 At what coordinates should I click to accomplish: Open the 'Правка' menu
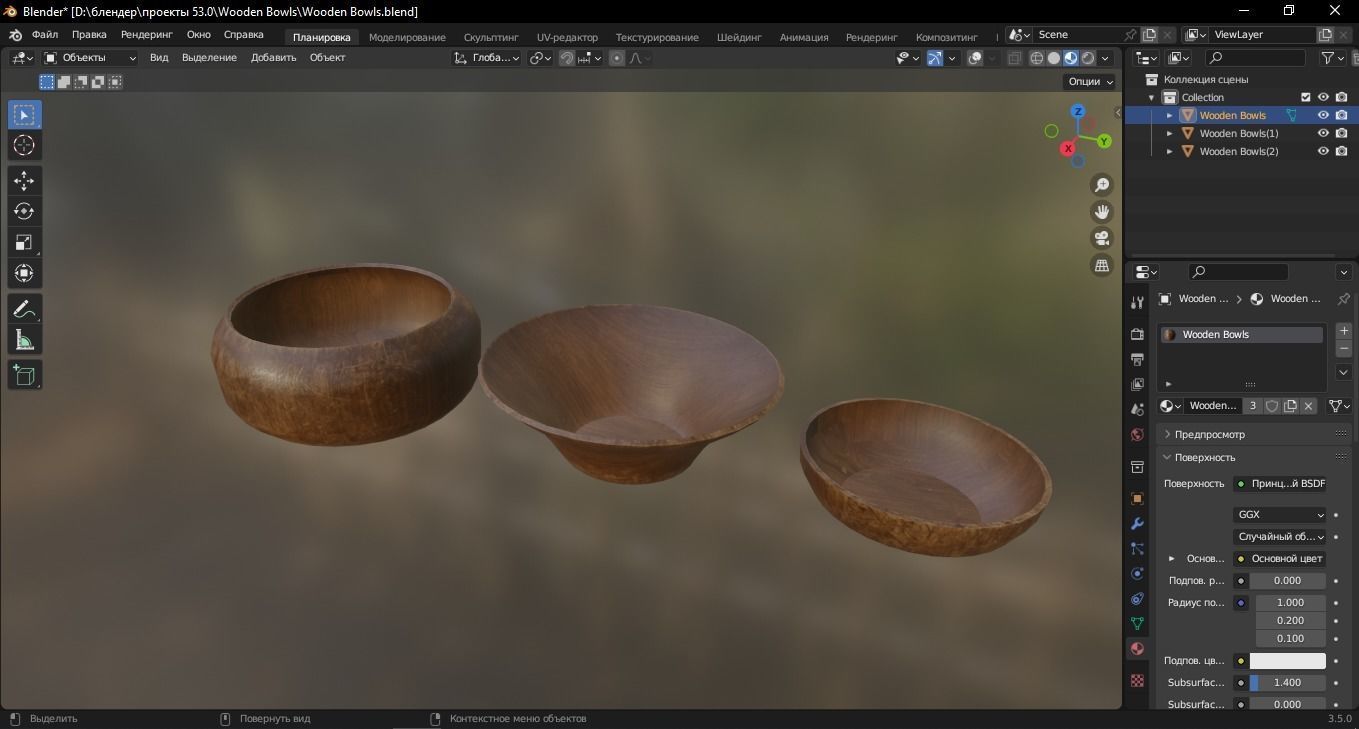click(x=89, y=35)
